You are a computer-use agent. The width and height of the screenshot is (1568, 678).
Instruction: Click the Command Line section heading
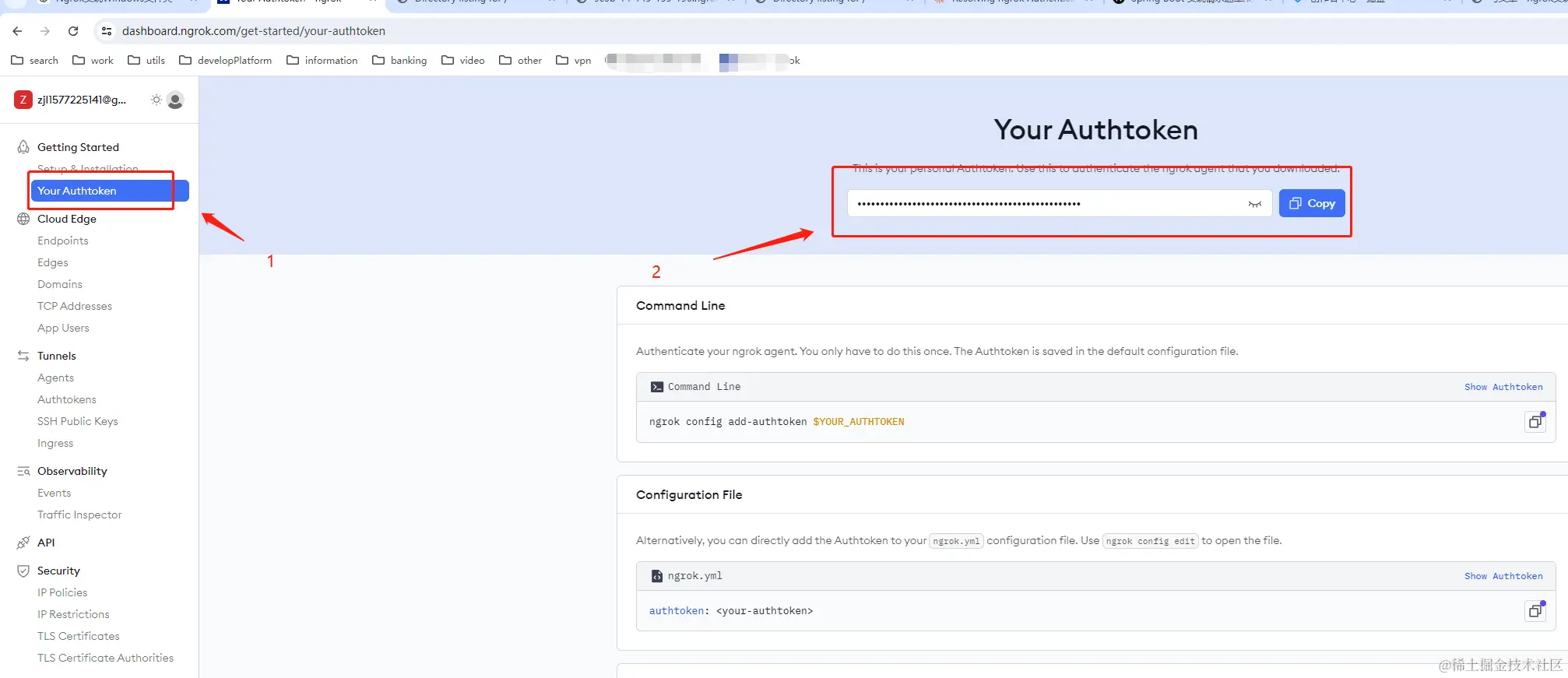(680, 306)
